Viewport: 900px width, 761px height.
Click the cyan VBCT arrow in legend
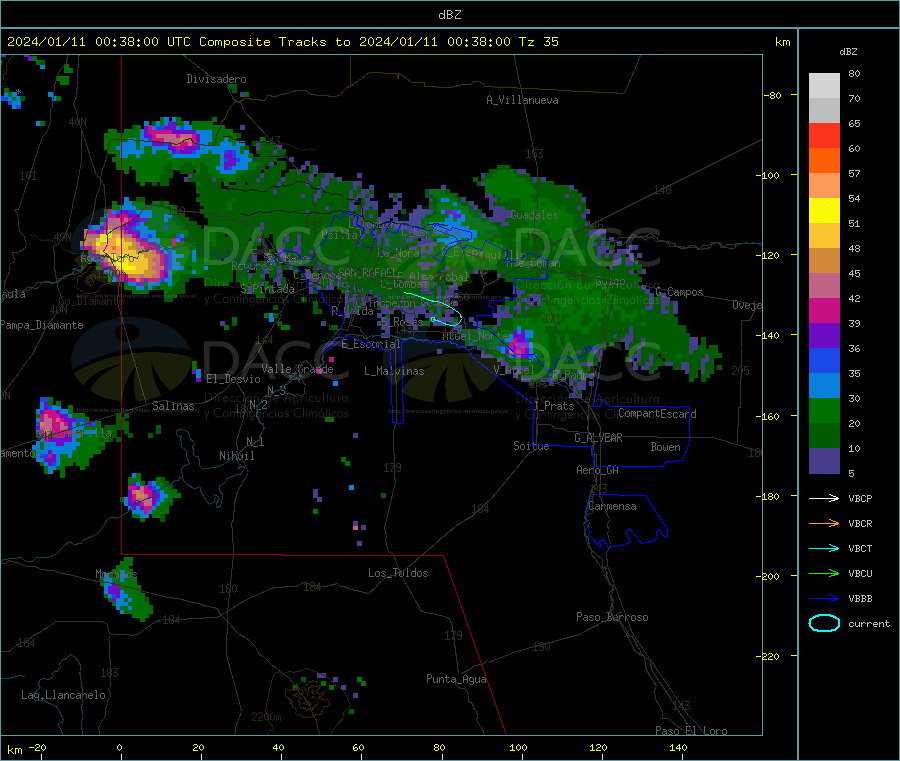[824, 549]
